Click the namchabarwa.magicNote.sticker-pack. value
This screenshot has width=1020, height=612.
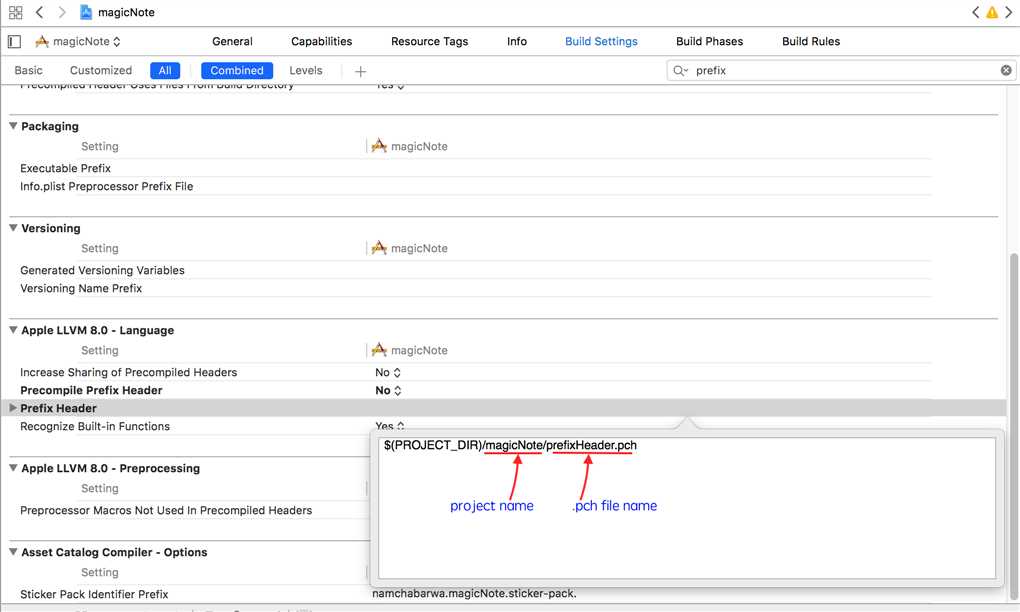click(x=474, y=593)
